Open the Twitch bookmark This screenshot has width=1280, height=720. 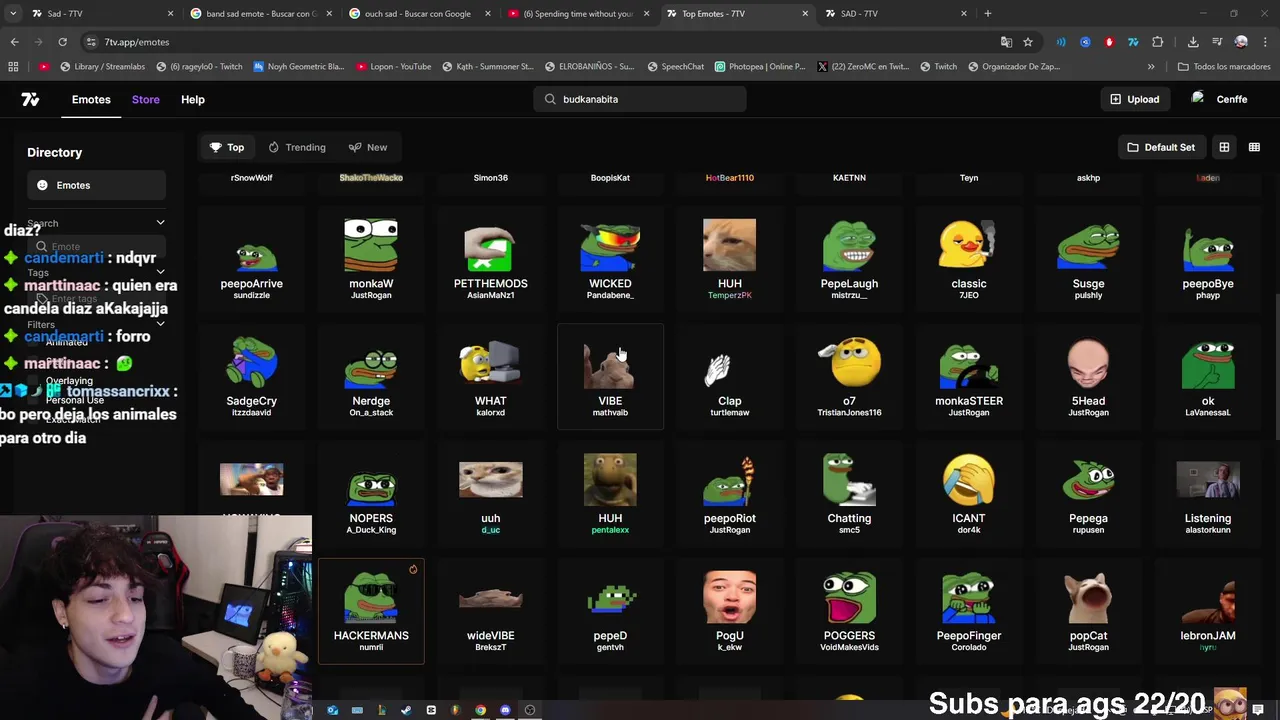point(938,67)
